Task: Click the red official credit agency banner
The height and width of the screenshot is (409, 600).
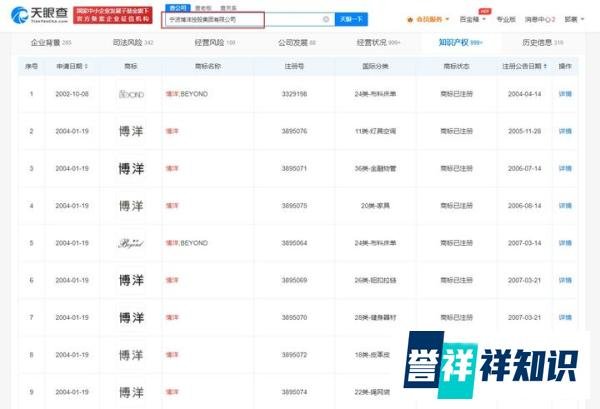Action: (x=112, y=15)
